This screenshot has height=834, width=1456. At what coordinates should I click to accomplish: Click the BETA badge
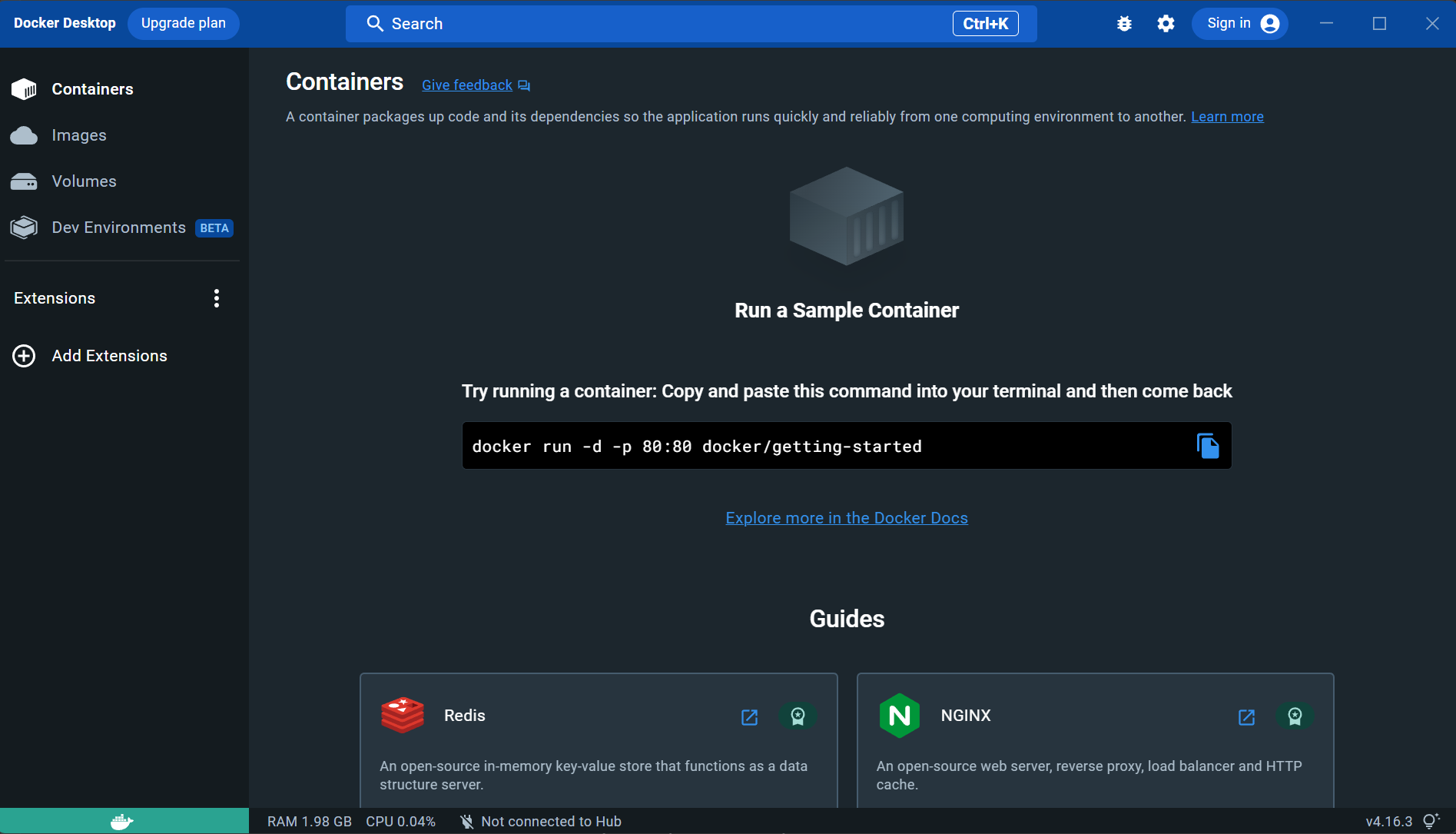(214, 228)
